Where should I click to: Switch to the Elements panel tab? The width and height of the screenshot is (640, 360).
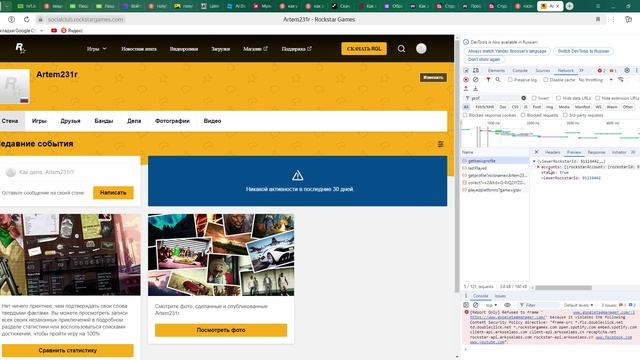(x=496, y=71)
